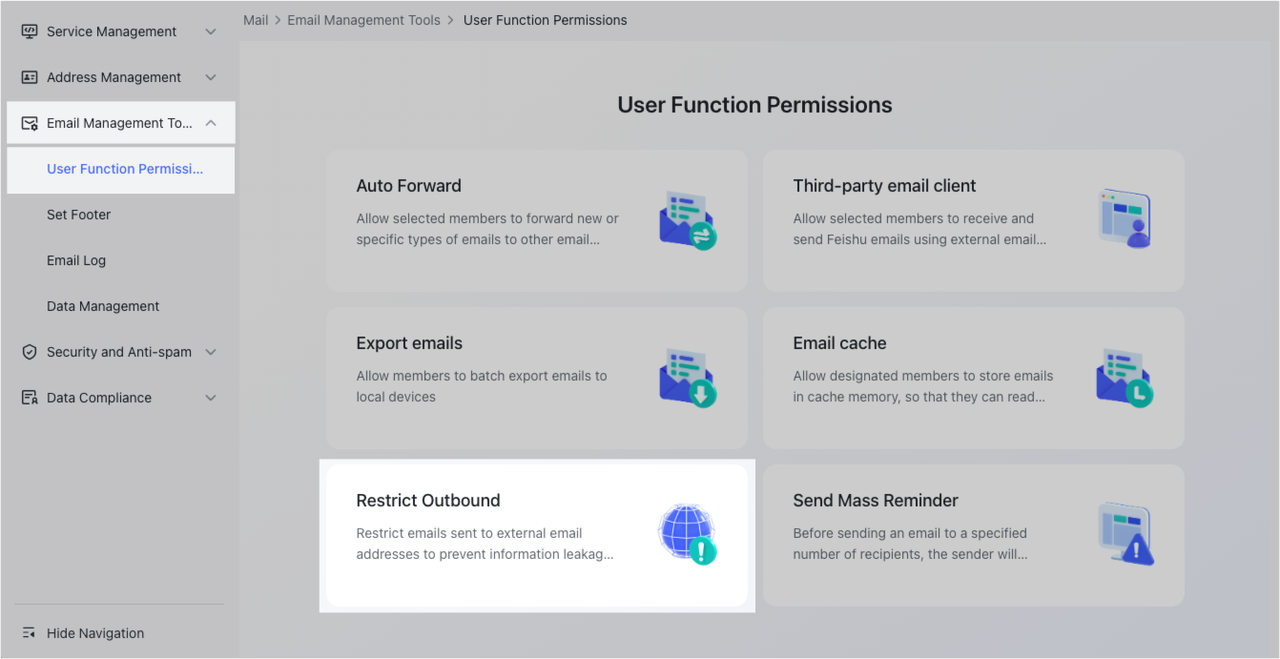The width and height of the screenshot is (1280, 659).
Task: Expand Address Management with its chevron
Action: [210, 78]
